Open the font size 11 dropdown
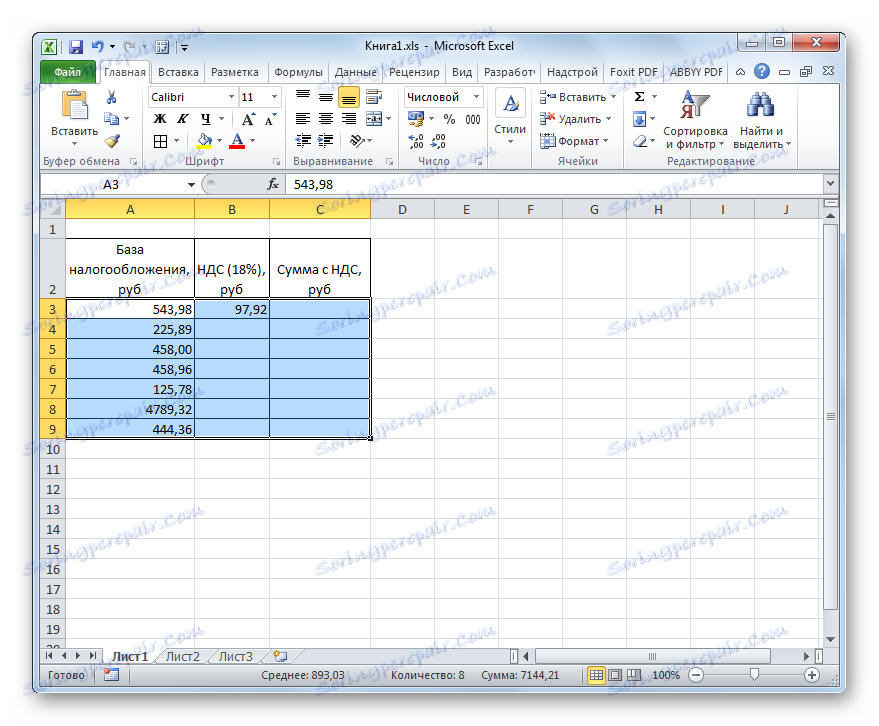 point(274,97)
